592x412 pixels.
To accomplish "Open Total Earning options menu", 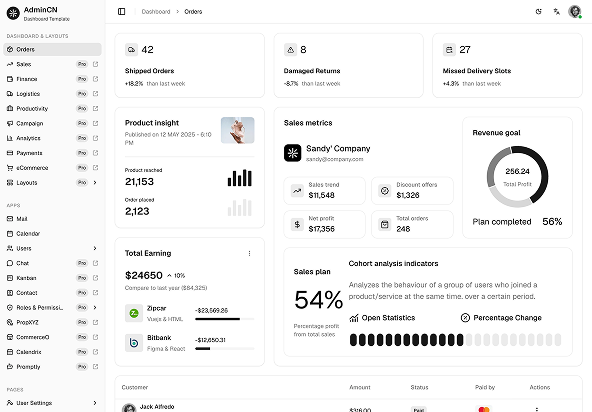I will (x=249, y=253).
